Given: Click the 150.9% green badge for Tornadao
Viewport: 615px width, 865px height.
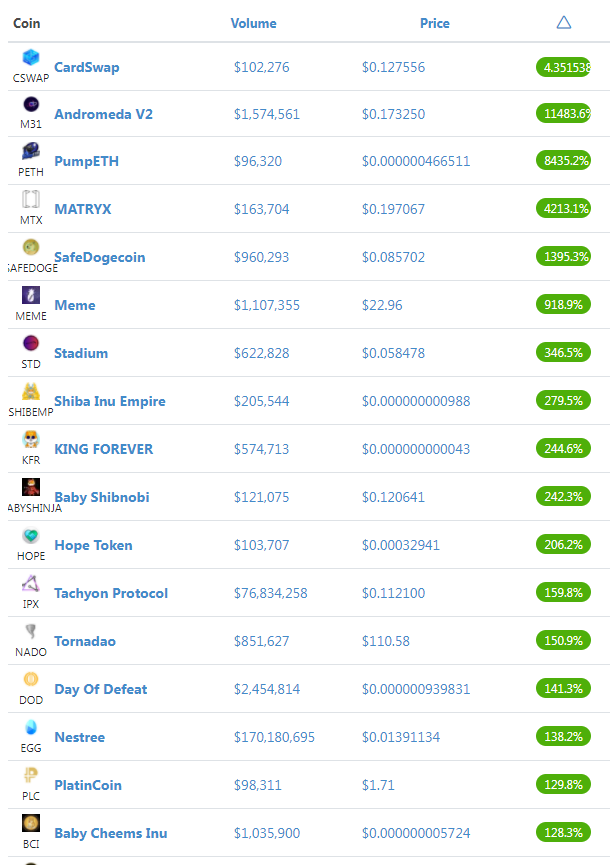Looking at the screenshot, I should (x=564, y=640).
